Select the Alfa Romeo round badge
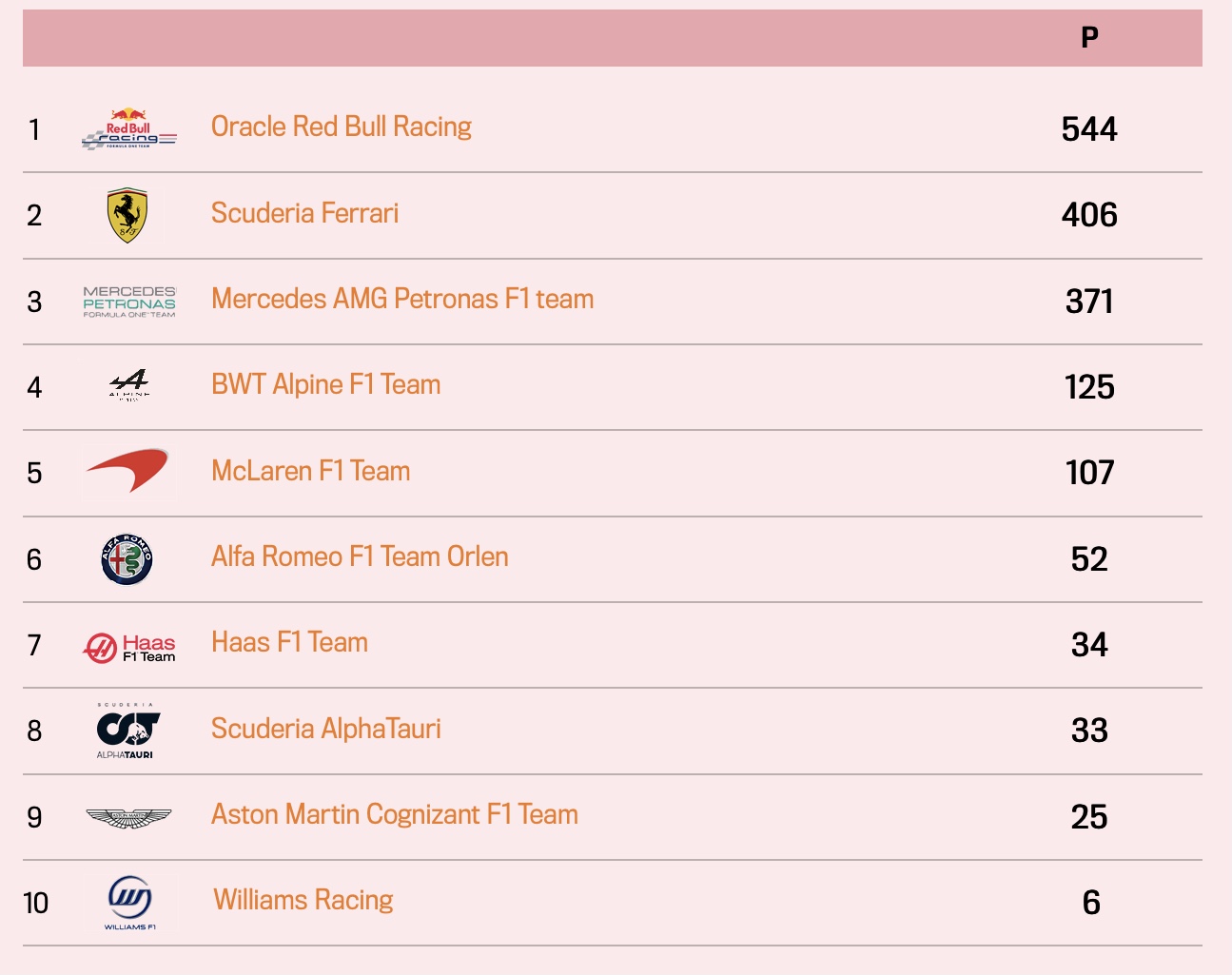 (127, 559)
